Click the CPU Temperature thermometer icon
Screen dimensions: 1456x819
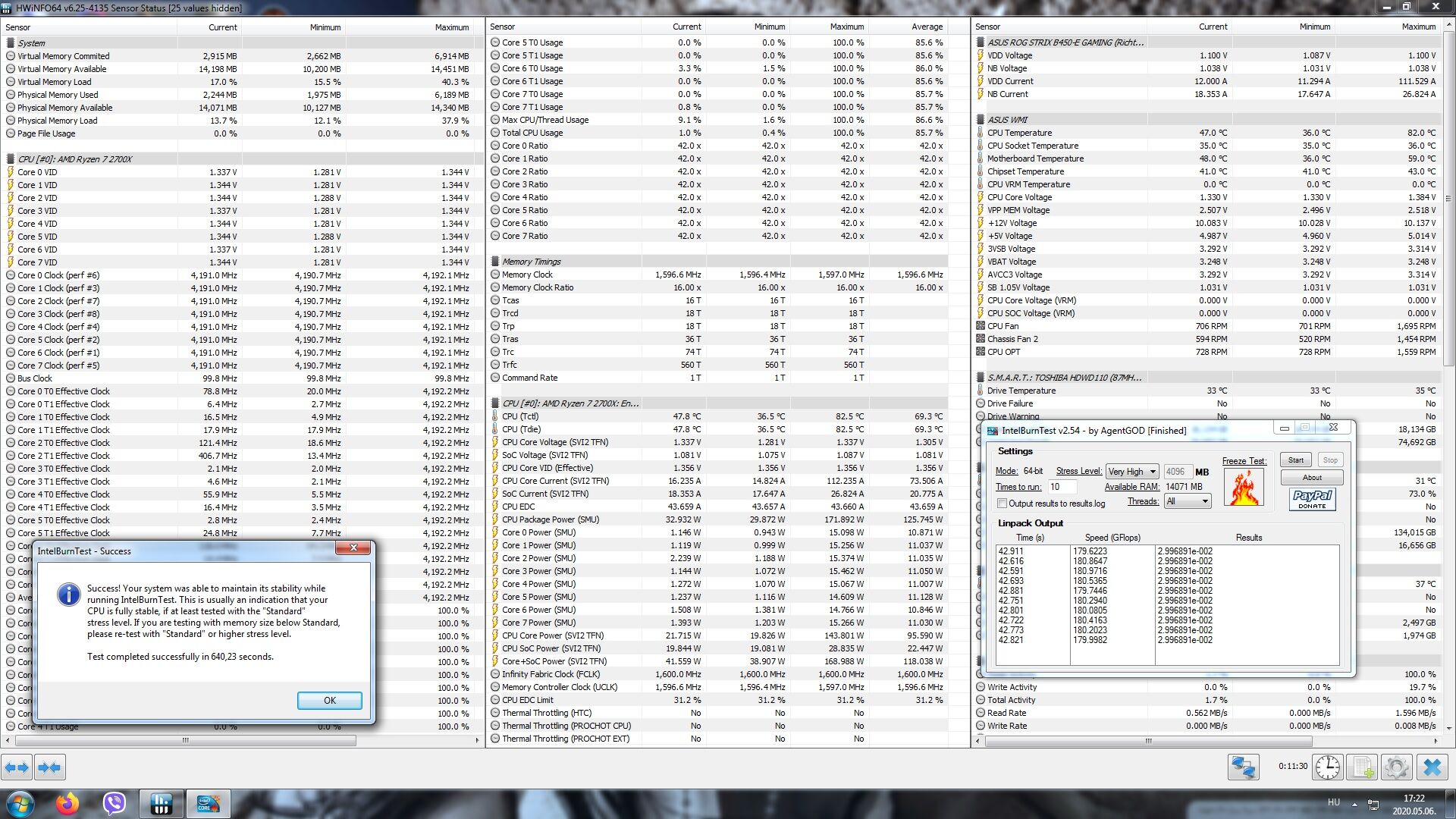[981, 133]
